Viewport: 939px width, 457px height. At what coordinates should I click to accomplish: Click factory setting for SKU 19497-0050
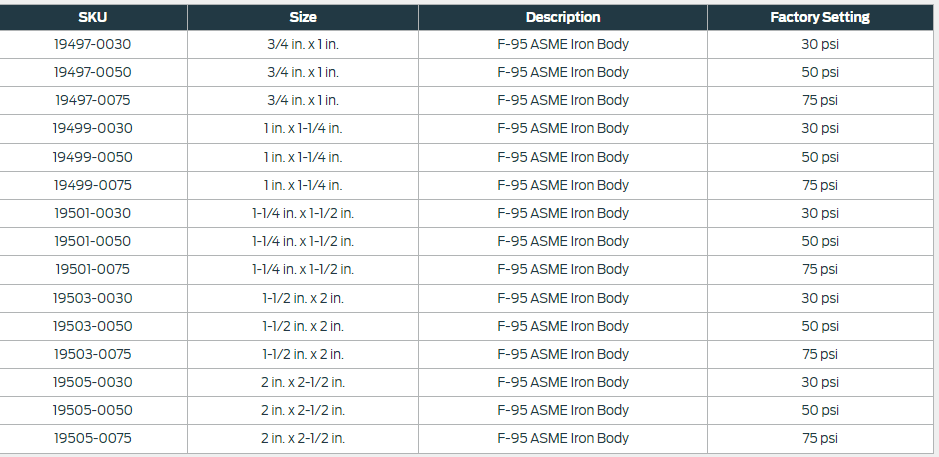[x=820, y=72]
